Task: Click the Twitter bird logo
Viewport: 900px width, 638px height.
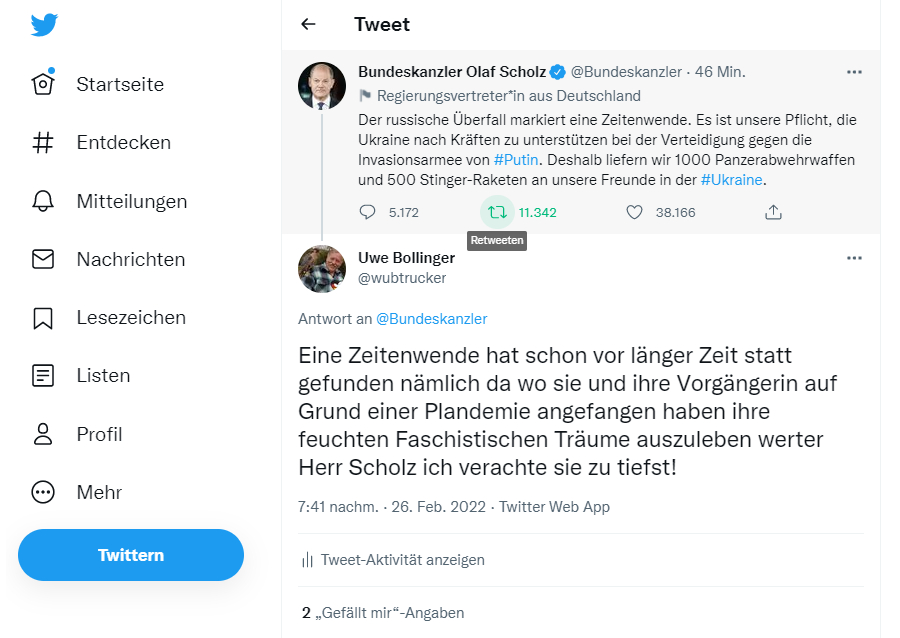Action: [x=44, y=25]
